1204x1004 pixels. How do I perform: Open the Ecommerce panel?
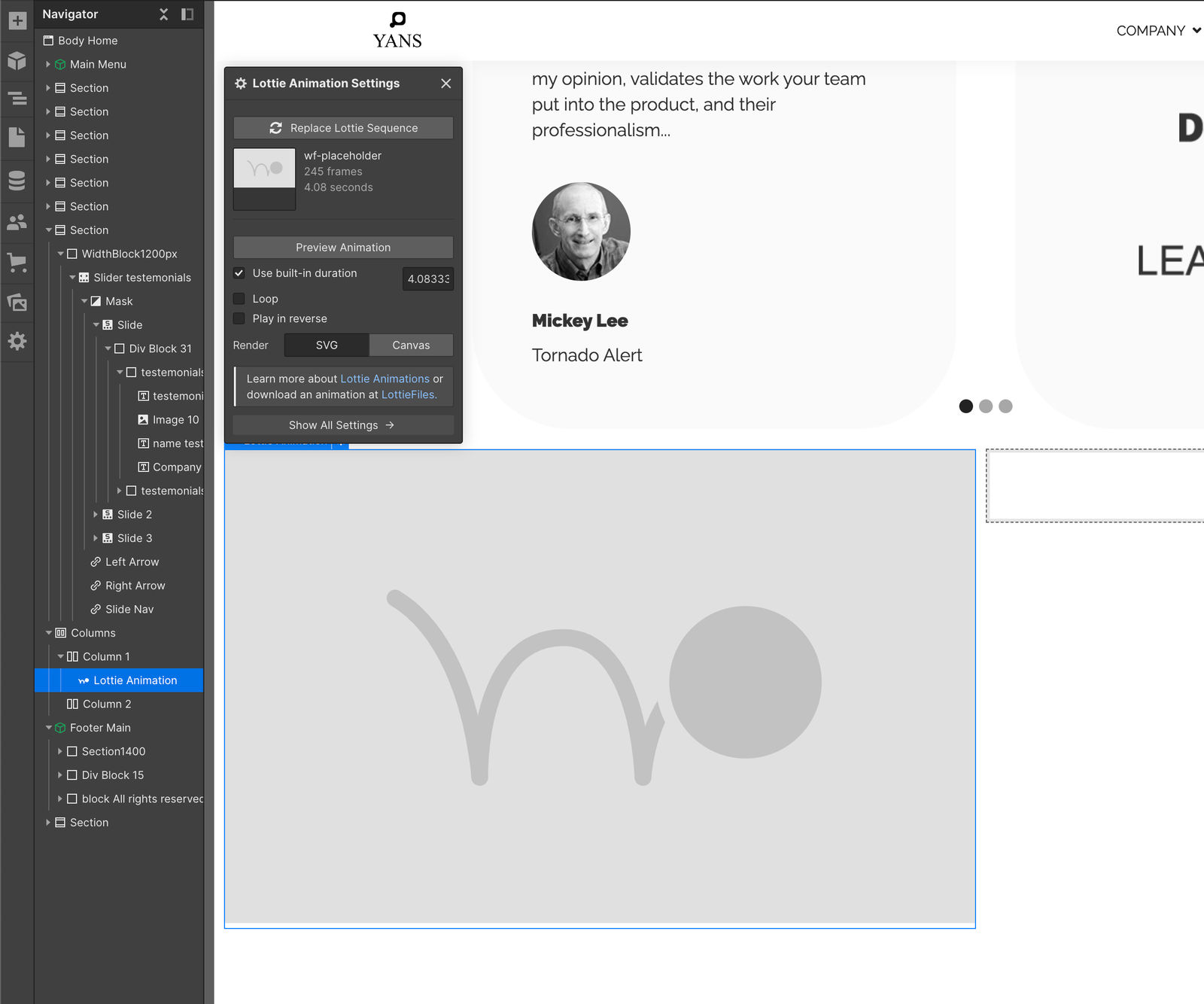point(17,264)
